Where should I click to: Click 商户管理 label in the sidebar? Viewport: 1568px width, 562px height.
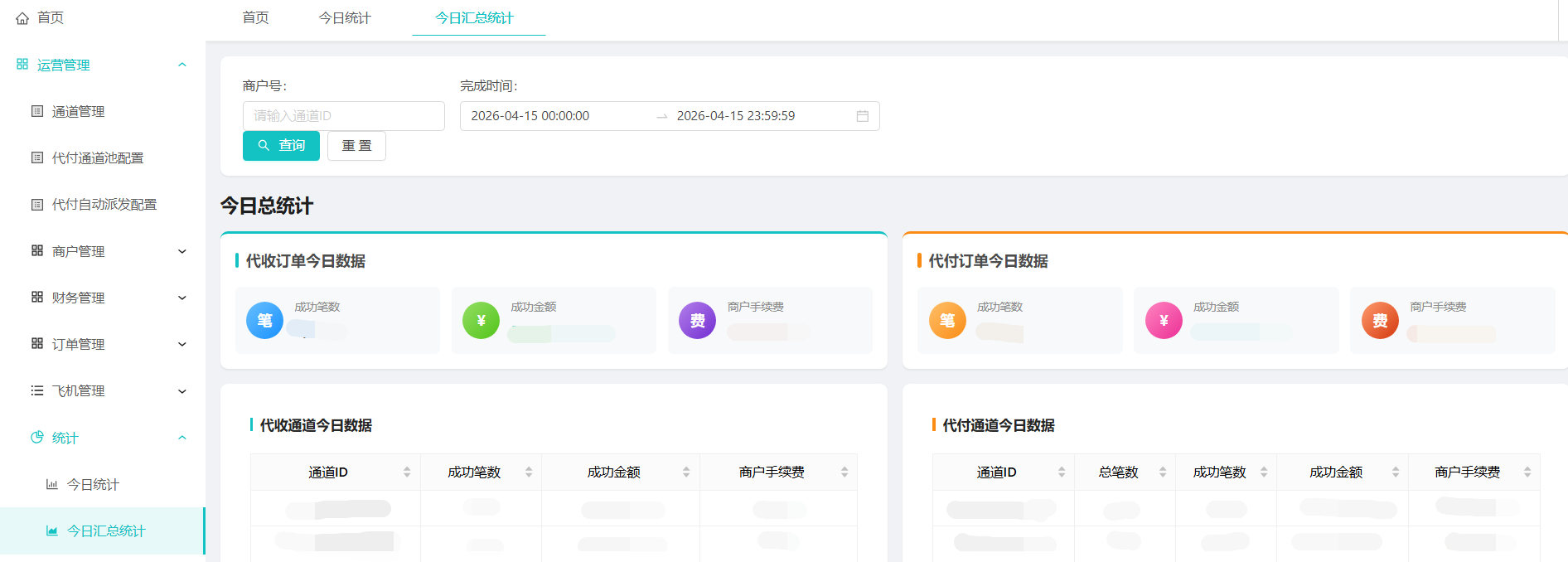click(x=78, y=251)
